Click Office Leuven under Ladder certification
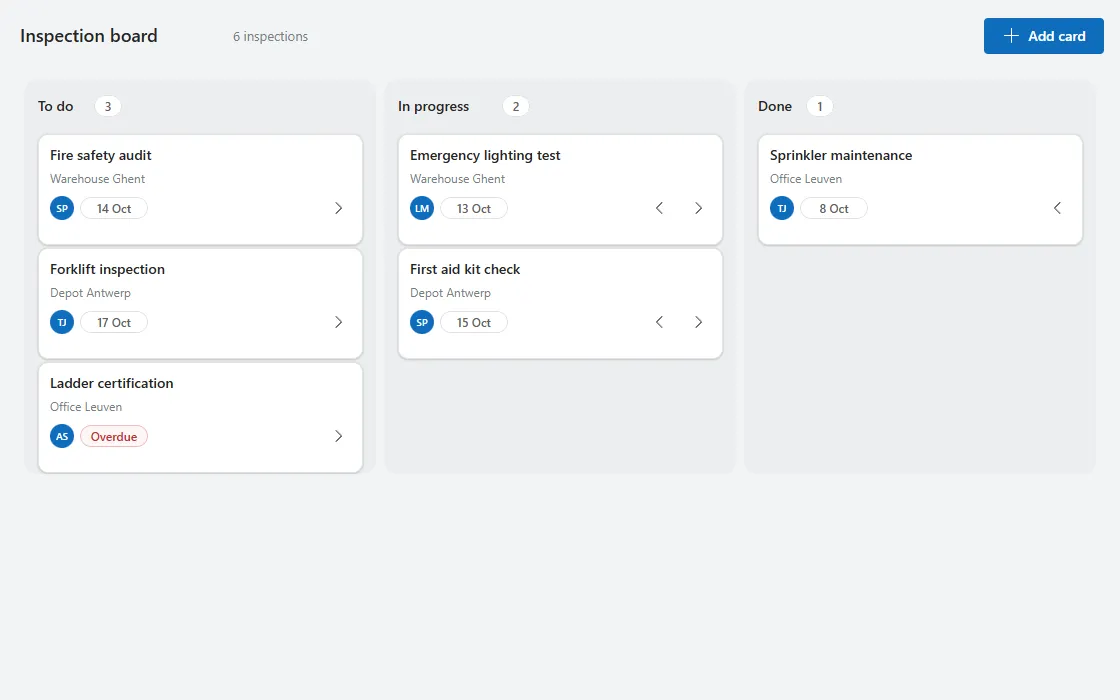Image resolution: width=1120 pixels, height=700 pixels. tap(86, 406)
